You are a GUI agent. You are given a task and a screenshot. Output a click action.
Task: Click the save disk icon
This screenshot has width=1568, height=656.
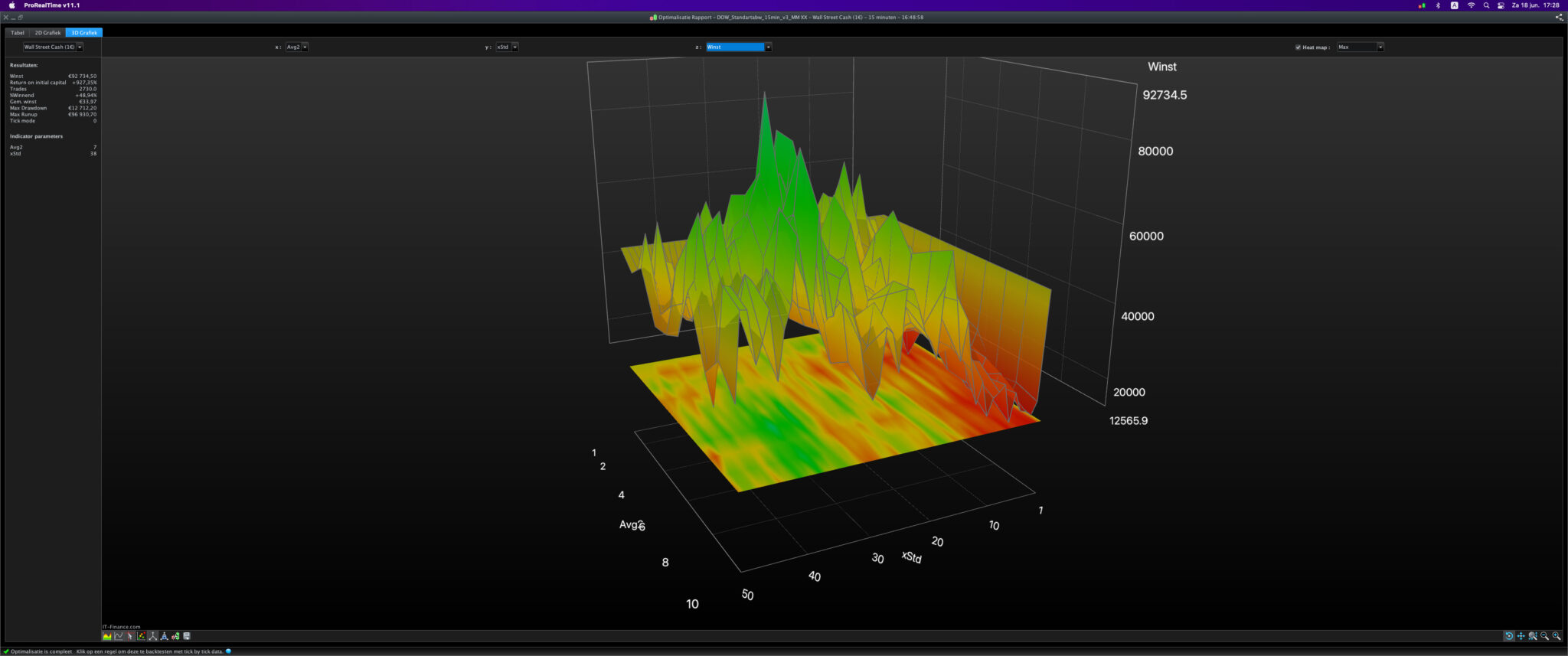(187, 636)
